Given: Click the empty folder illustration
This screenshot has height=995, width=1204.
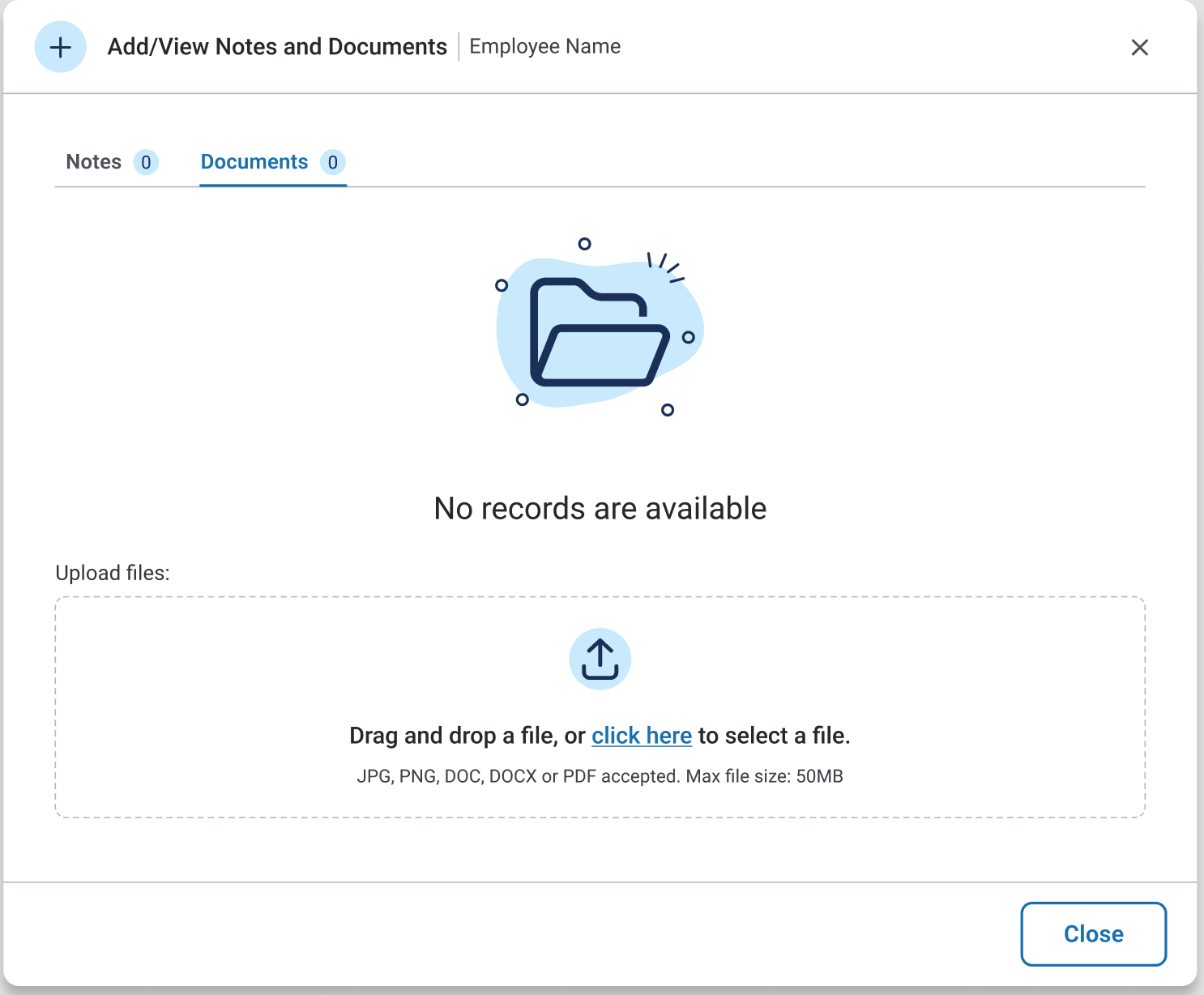Looking at the screenshot, I should 599,333.
